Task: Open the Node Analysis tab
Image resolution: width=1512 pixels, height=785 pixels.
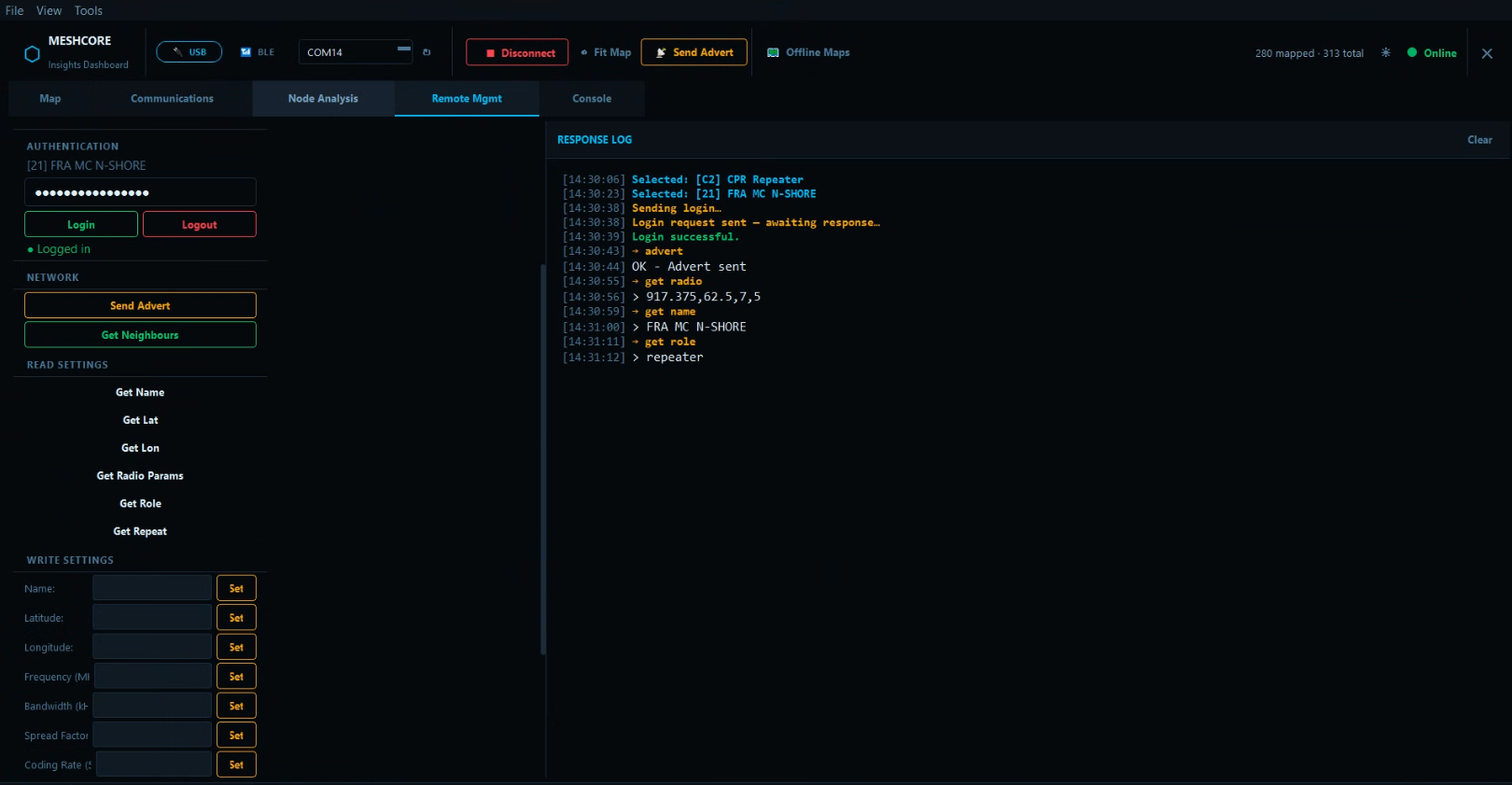Action: point(323,98)
